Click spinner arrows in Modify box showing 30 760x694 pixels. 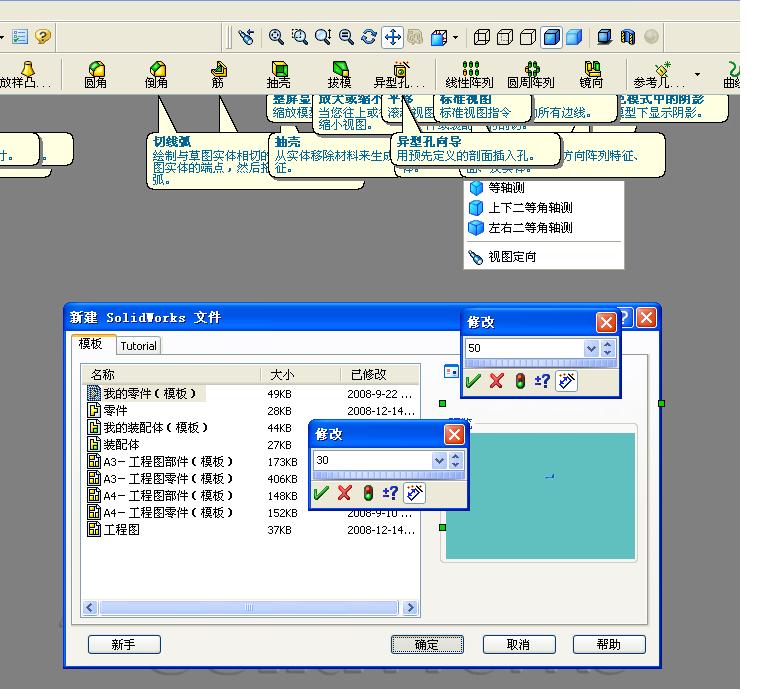pyautogui.click(x=456, y=460)
